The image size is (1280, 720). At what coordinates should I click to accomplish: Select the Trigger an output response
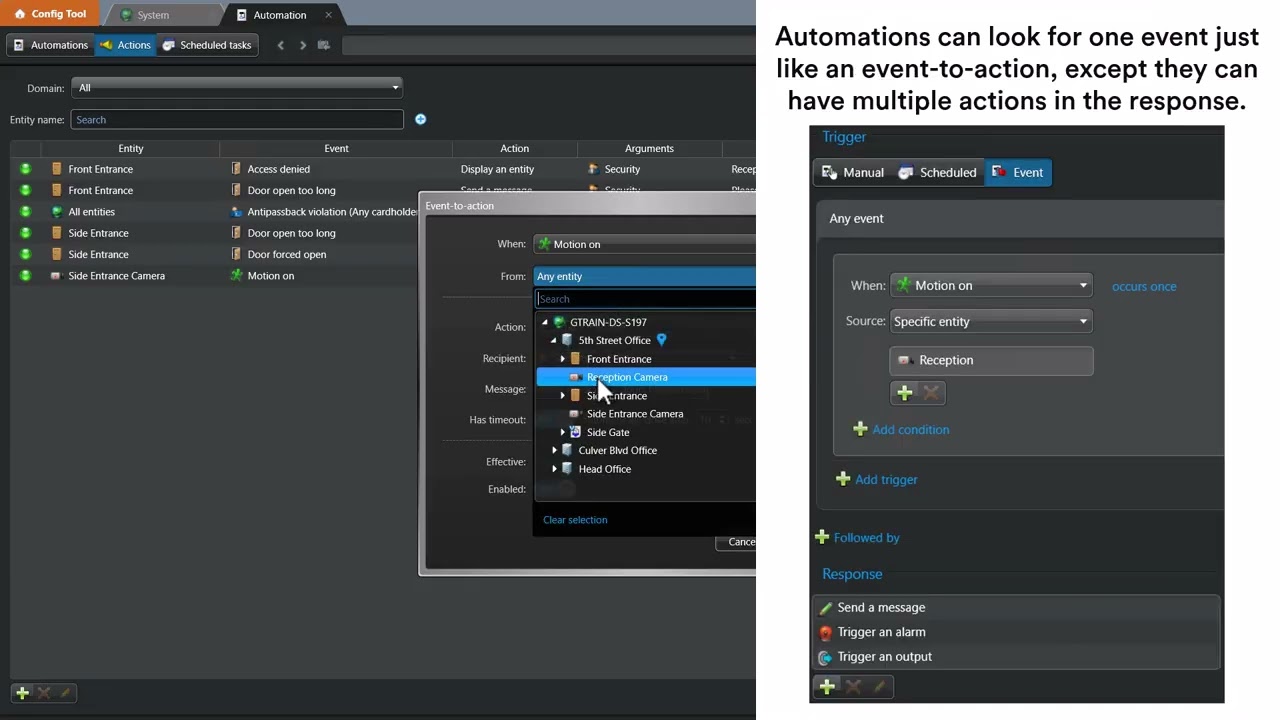(x=1017, y=657)
